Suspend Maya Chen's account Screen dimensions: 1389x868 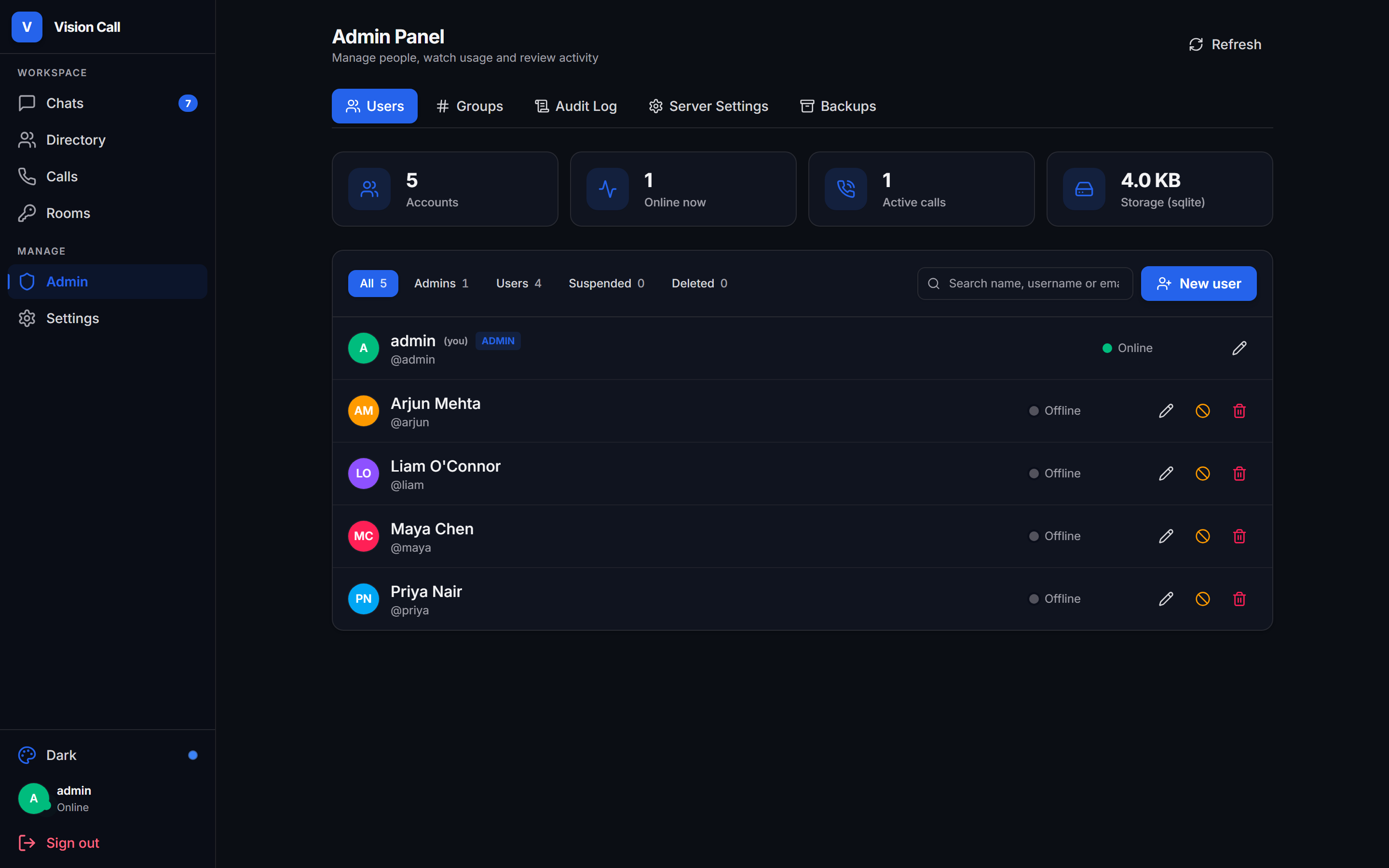tap(1202, 536)
